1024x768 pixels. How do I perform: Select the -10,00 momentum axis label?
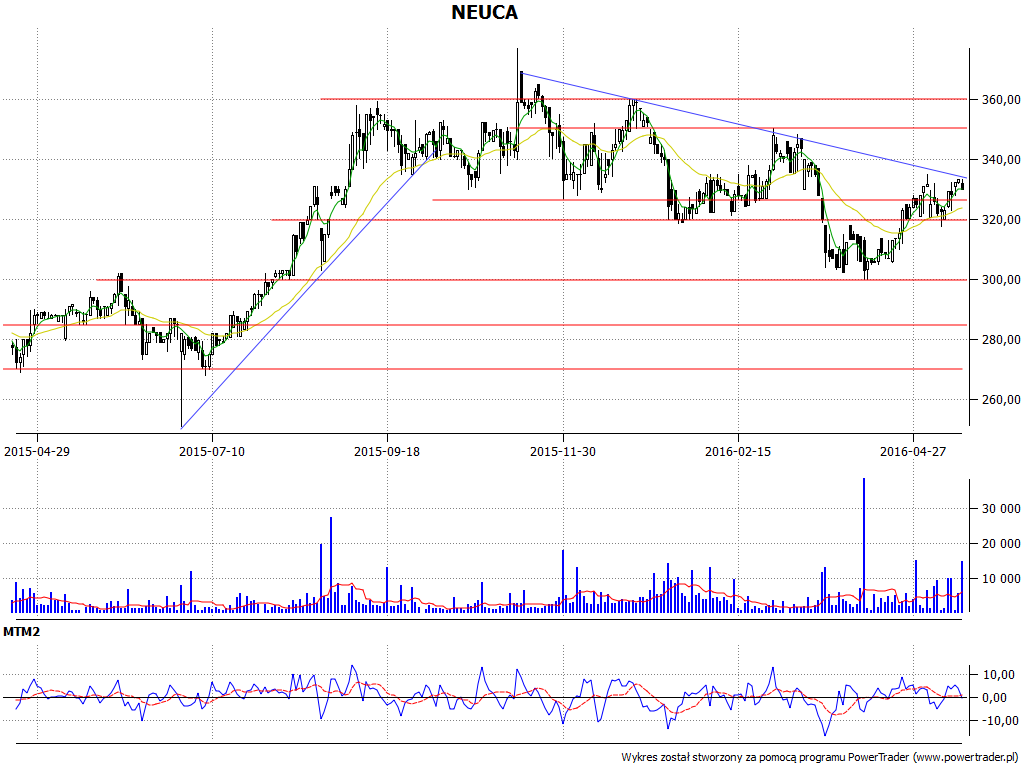pyautogui.click(x=1000, y=721)
